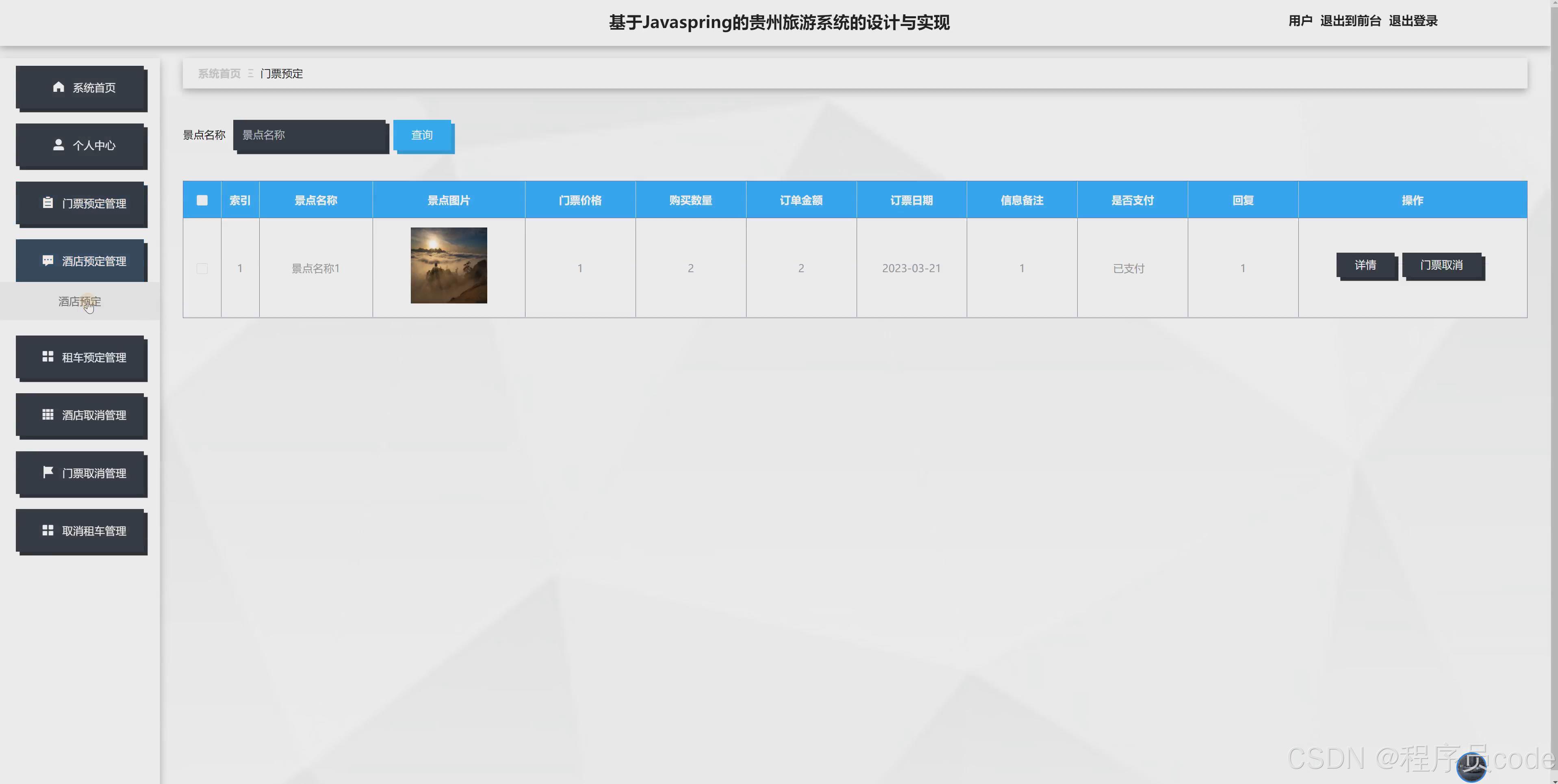Viewport: 1558px width, 784px height.
Task: Select the flag icon on 门票取消管理
Action: [48, 473]
